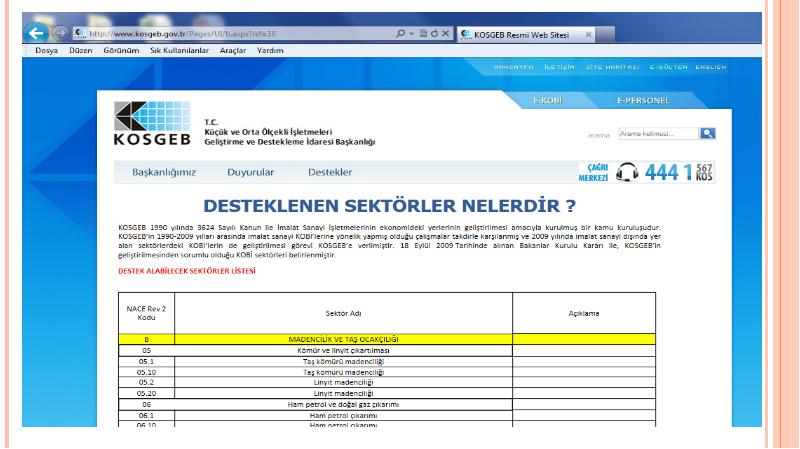Open the Destekler navigation menu
Image resolution: width=800 pixels, height=449 pixels.
(330, 172)
